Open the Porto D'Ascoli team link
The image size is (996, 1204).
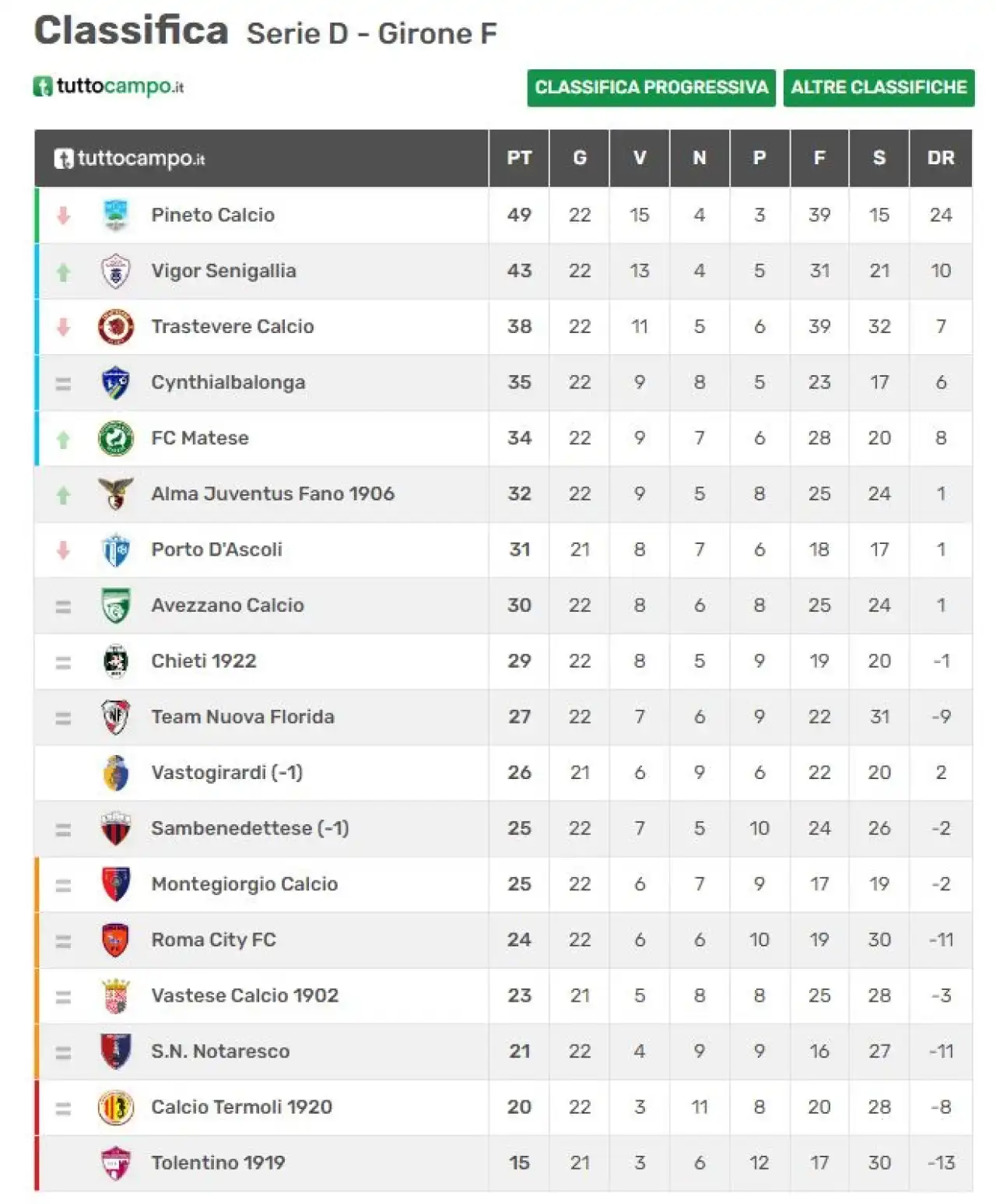click(x=216, y=549)
